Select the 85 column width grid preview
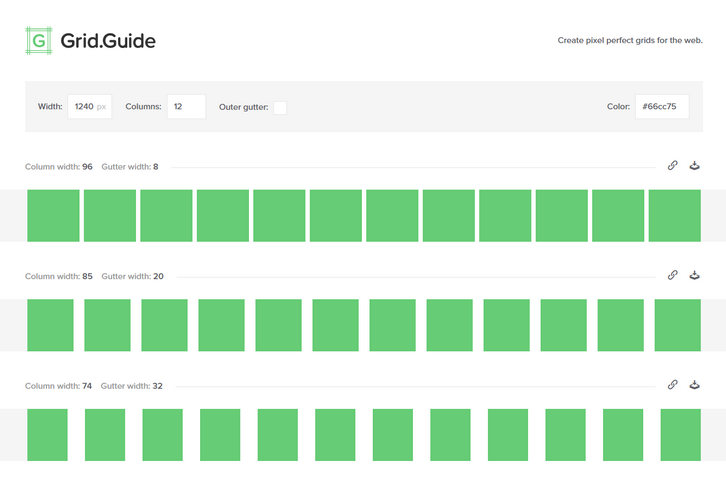Image resolution: width=726 pixels, height=484 pixels. click(363, 325)
